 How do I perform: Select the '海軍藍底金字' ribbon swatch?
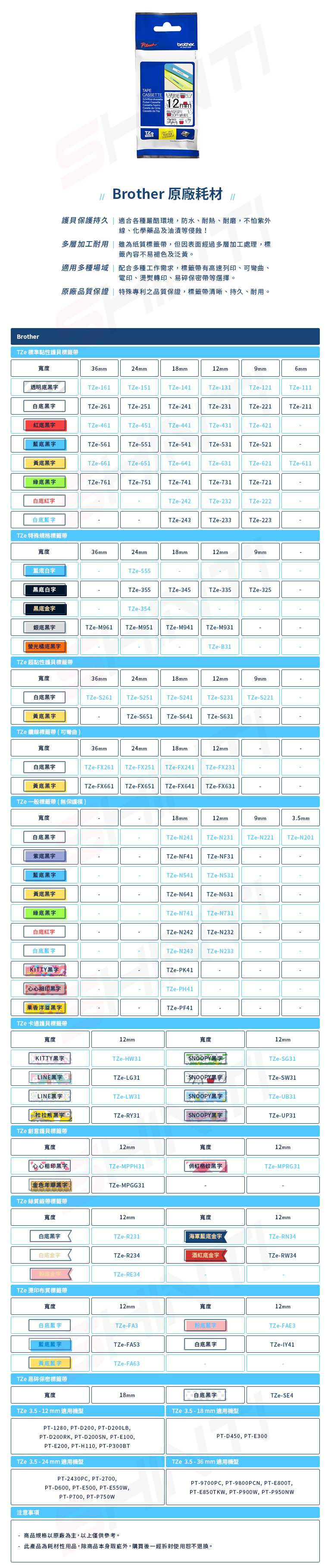[206, 1236]
